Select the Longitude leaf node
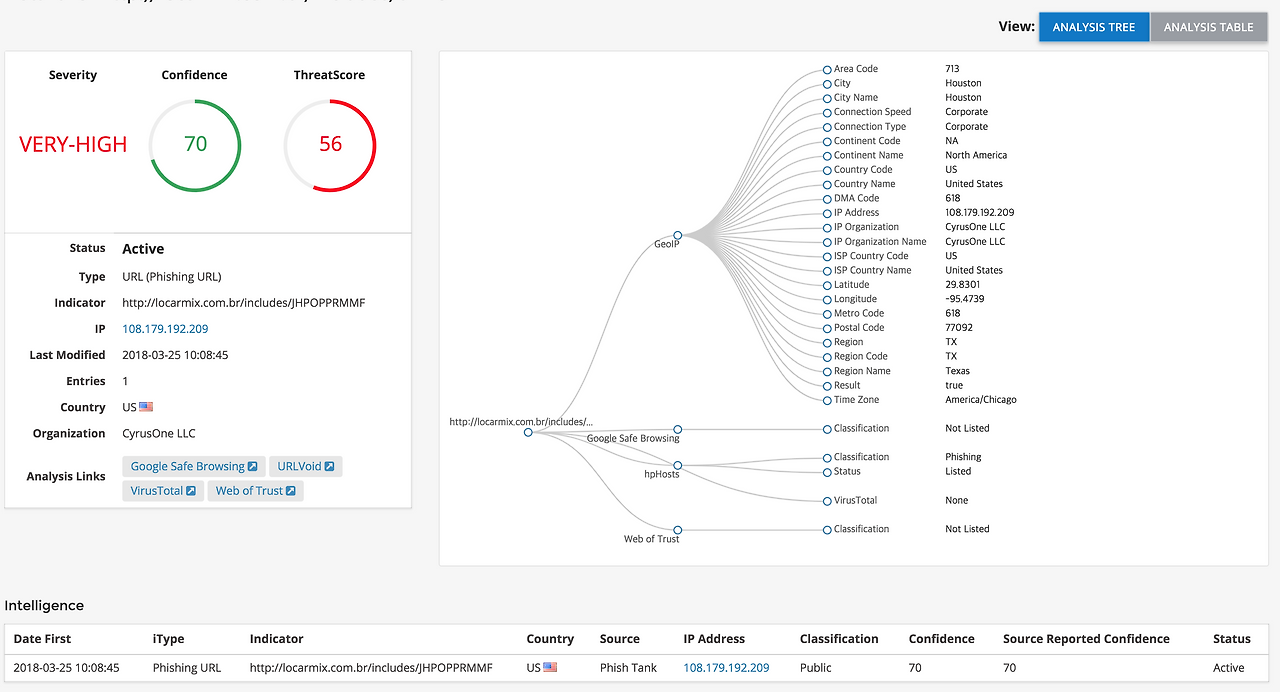The height and width of the screenshot is (692, 1280). click(827, 300)
